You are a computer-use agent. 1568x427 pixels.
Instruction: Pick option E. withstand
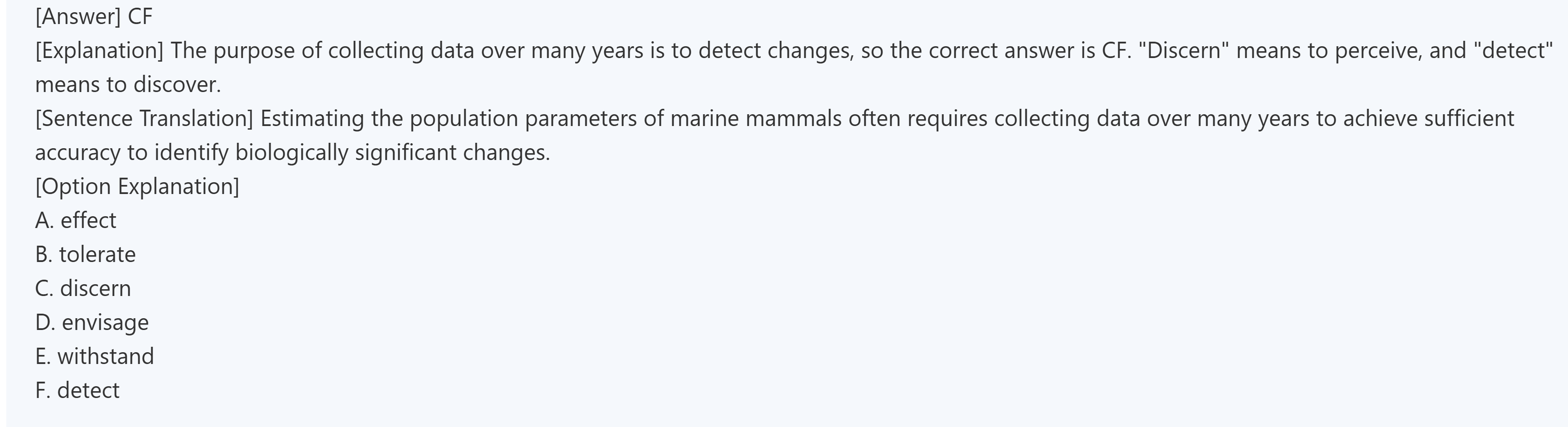[x=94, y=356]
